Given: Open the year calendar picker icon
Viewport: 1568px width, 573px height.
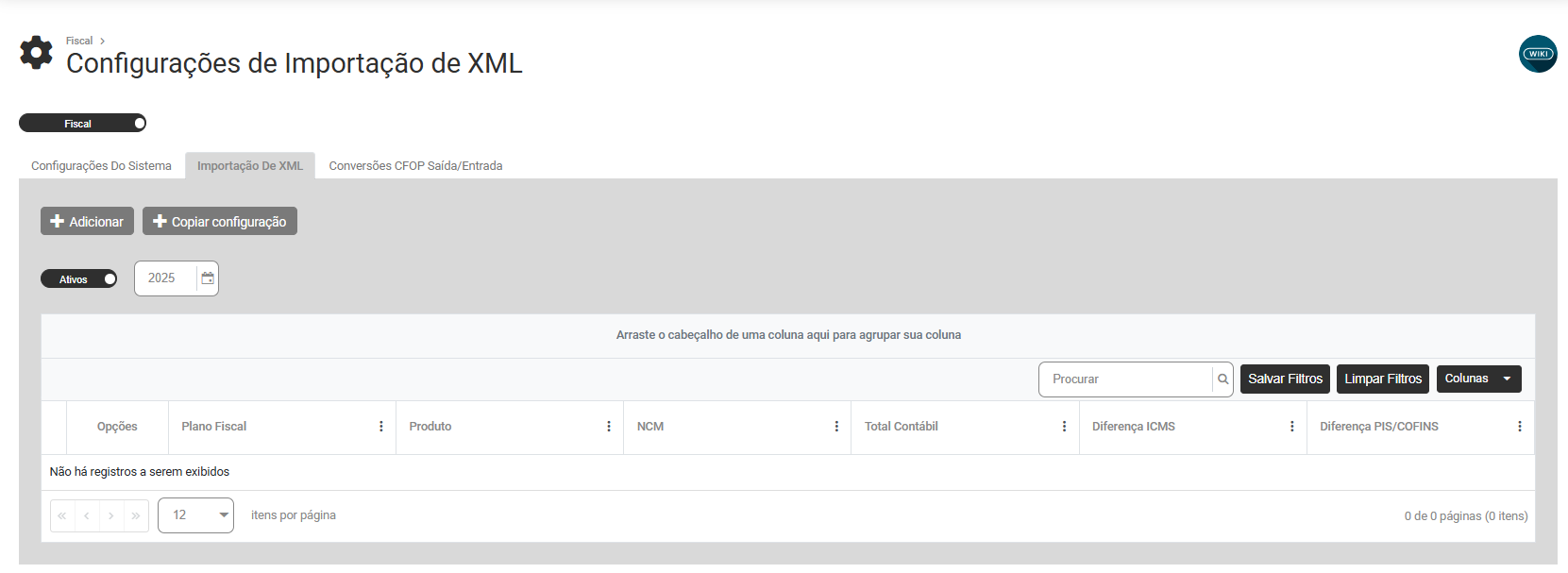Looking at the screenshot, I should tap(208, 278).
